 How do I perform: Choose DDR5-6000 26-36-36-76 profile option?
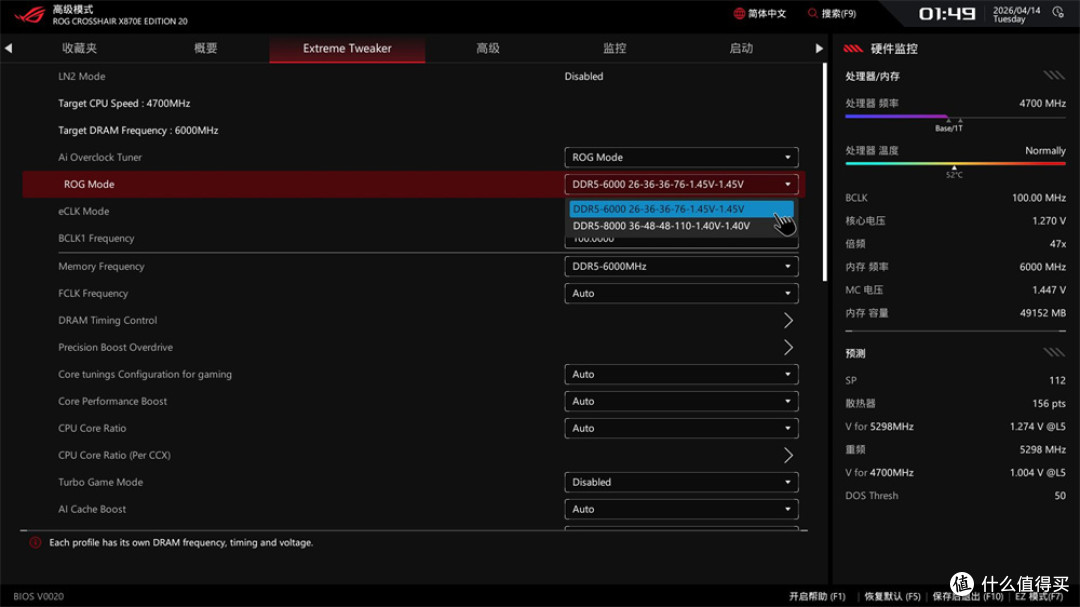point(681,209)
